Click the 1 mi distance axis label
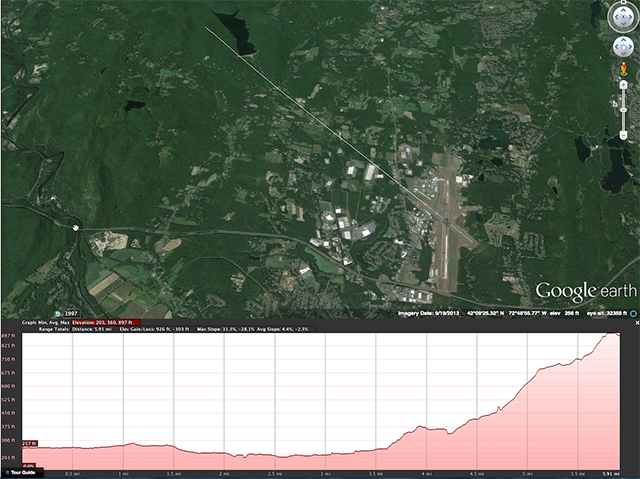Image resolution: width=640 pixels, height=479 pixels. click(x=123, y=474)
